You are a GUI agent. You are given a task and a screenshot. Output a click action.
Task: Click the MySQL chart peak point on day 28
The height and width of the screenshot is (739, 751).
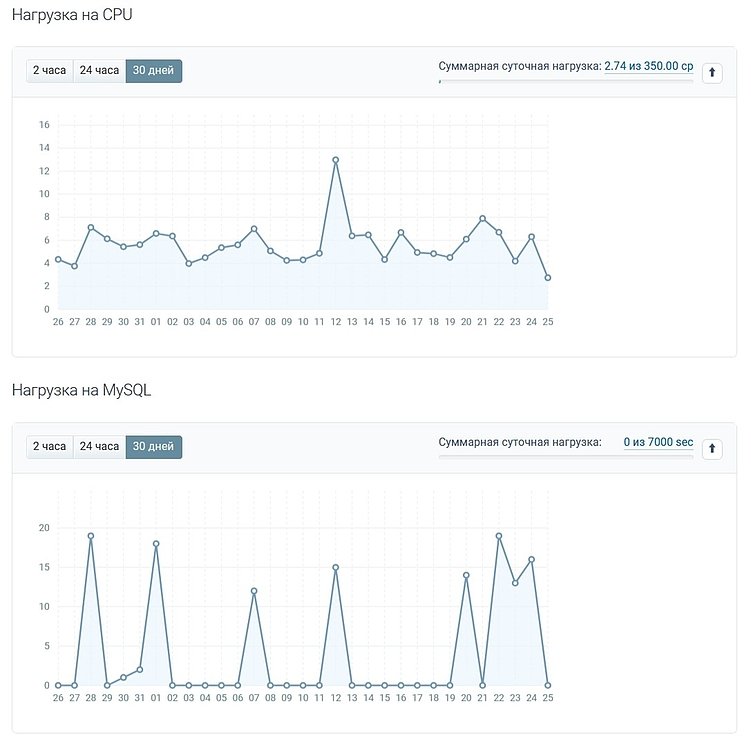coord(91,536)
